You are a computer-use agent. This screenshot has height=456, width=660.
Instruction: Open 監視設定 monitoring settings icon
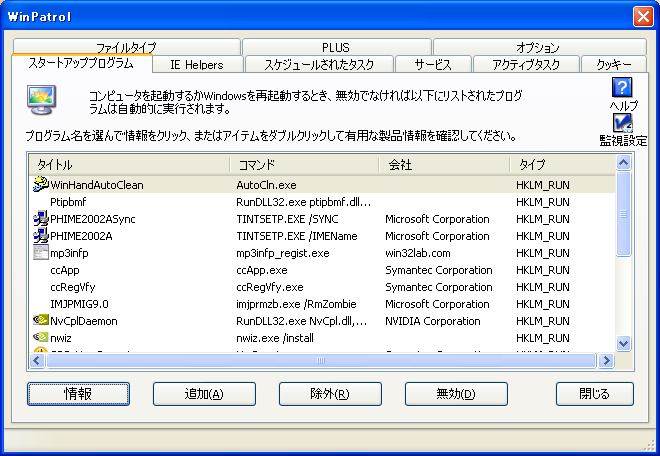coord(622,122)
